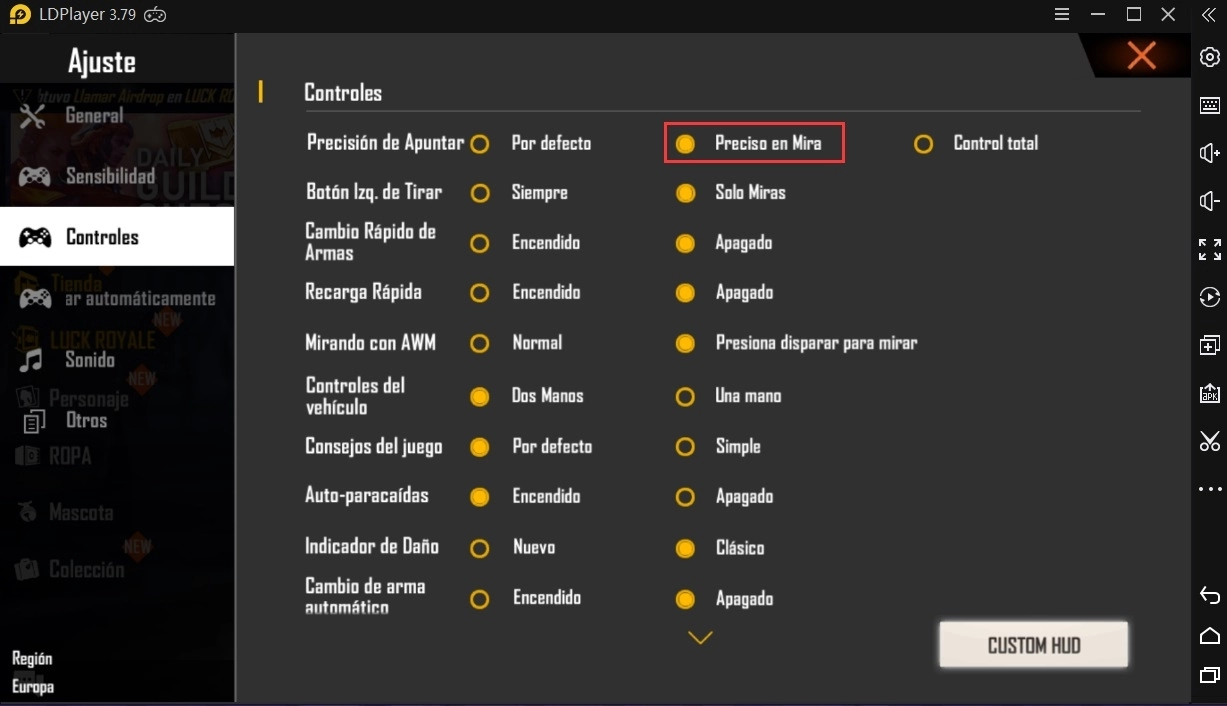Open the LDPlayer hamburger menu

[1062, 15]
